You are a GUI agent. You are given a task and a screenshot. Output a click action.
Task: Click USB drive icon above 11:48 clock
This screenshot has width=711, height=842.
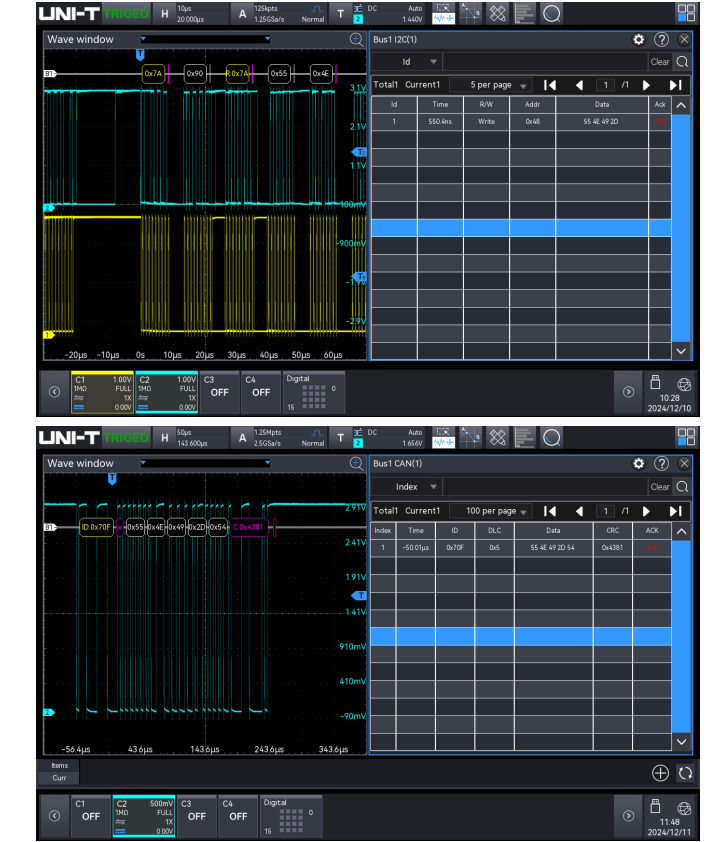[x=656, y=804]
